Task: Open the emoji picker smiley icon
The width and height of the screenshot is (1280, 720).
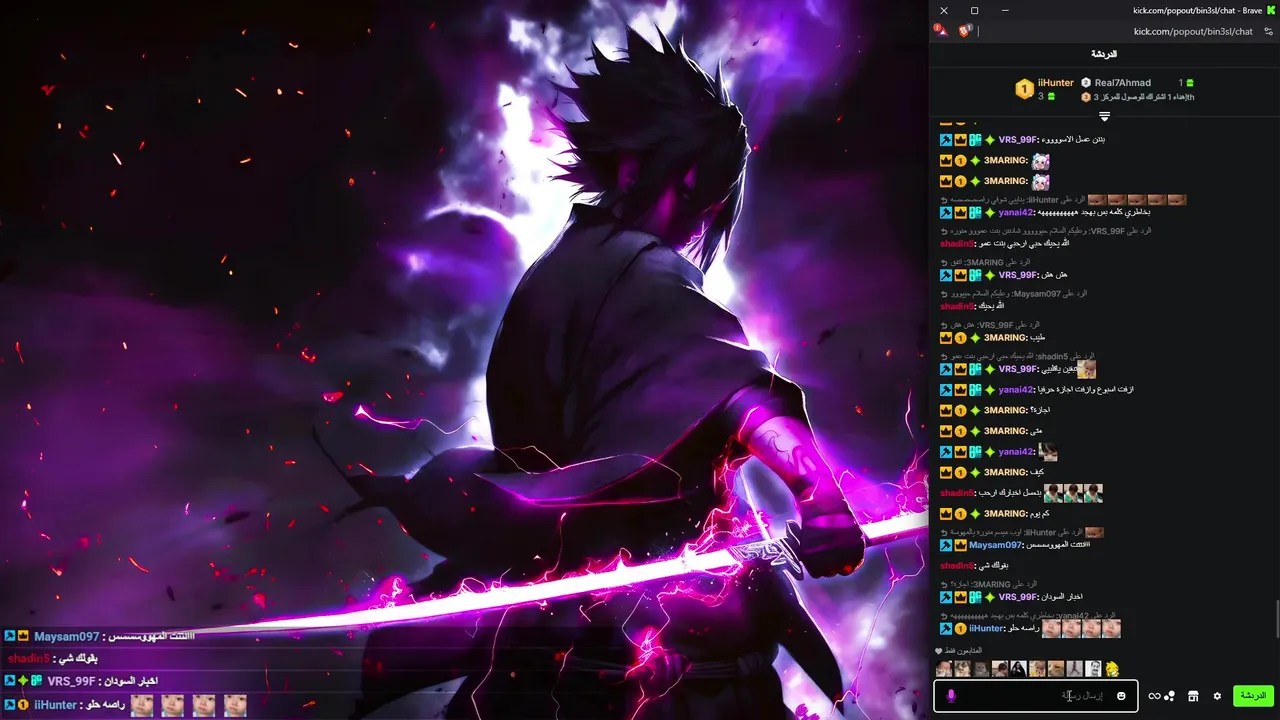Action: [x=1121, y=696]
